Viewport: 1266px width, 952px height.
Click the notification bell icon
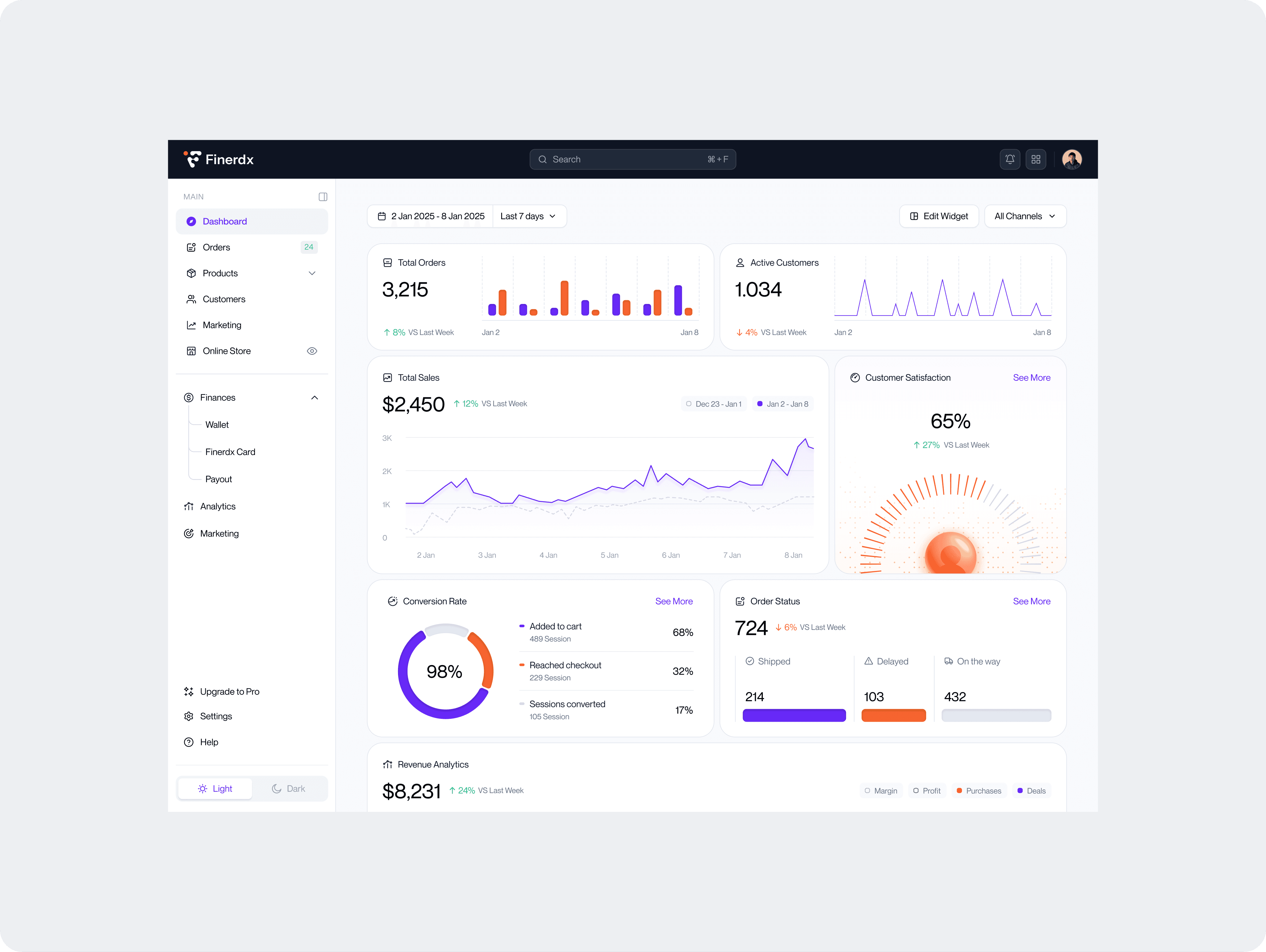(1010, 159)
